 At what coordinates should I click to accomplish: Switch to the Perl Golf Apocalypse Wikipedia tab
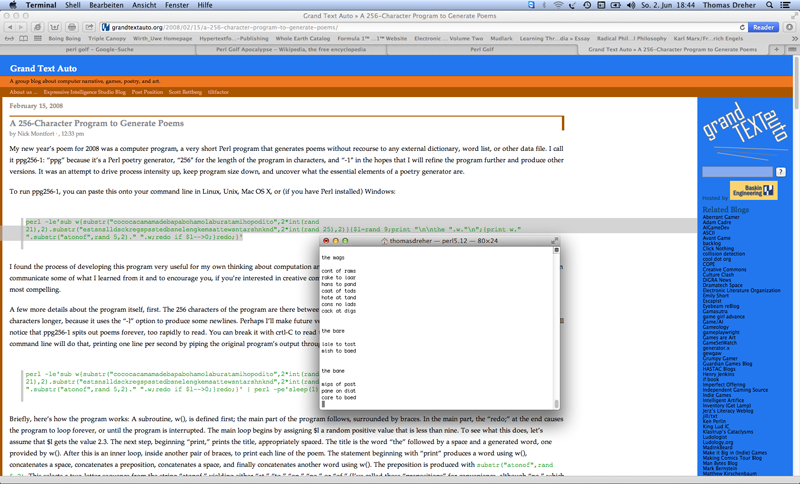click(x=291, y=49)
